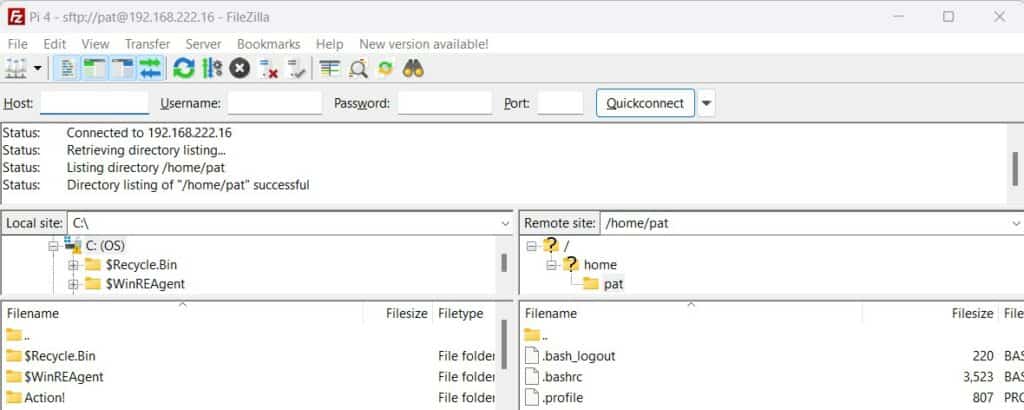
Task: Select the remote root / folder
Action: pyautogui.click(x=566, y=245)
